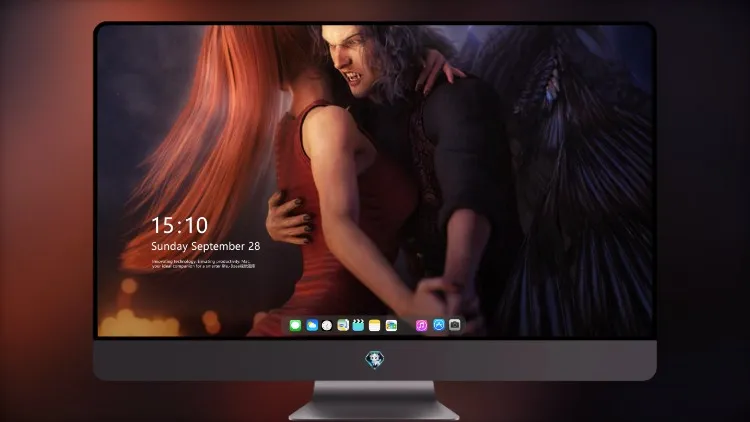Click the logo badge on monitor chin

(x=375, y=360)
